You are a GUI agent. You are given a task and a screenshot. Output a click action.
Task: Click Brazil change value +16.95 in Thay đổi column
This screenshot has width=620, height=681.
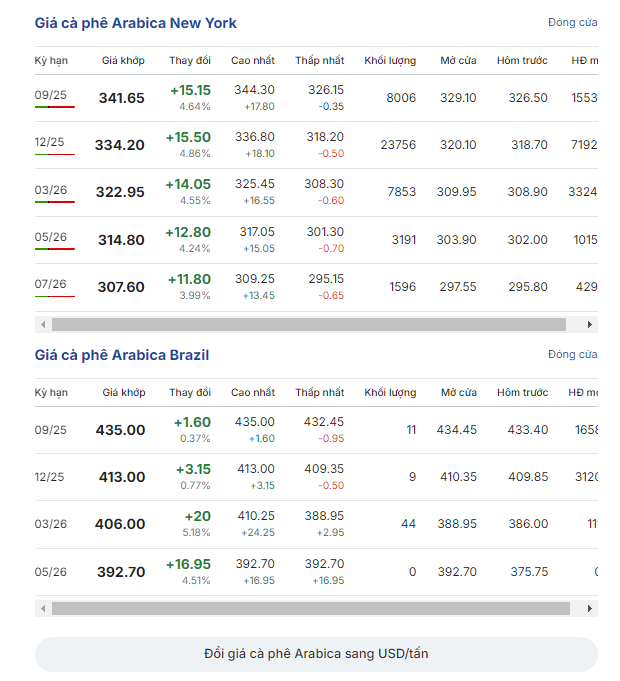pos(188,565)
